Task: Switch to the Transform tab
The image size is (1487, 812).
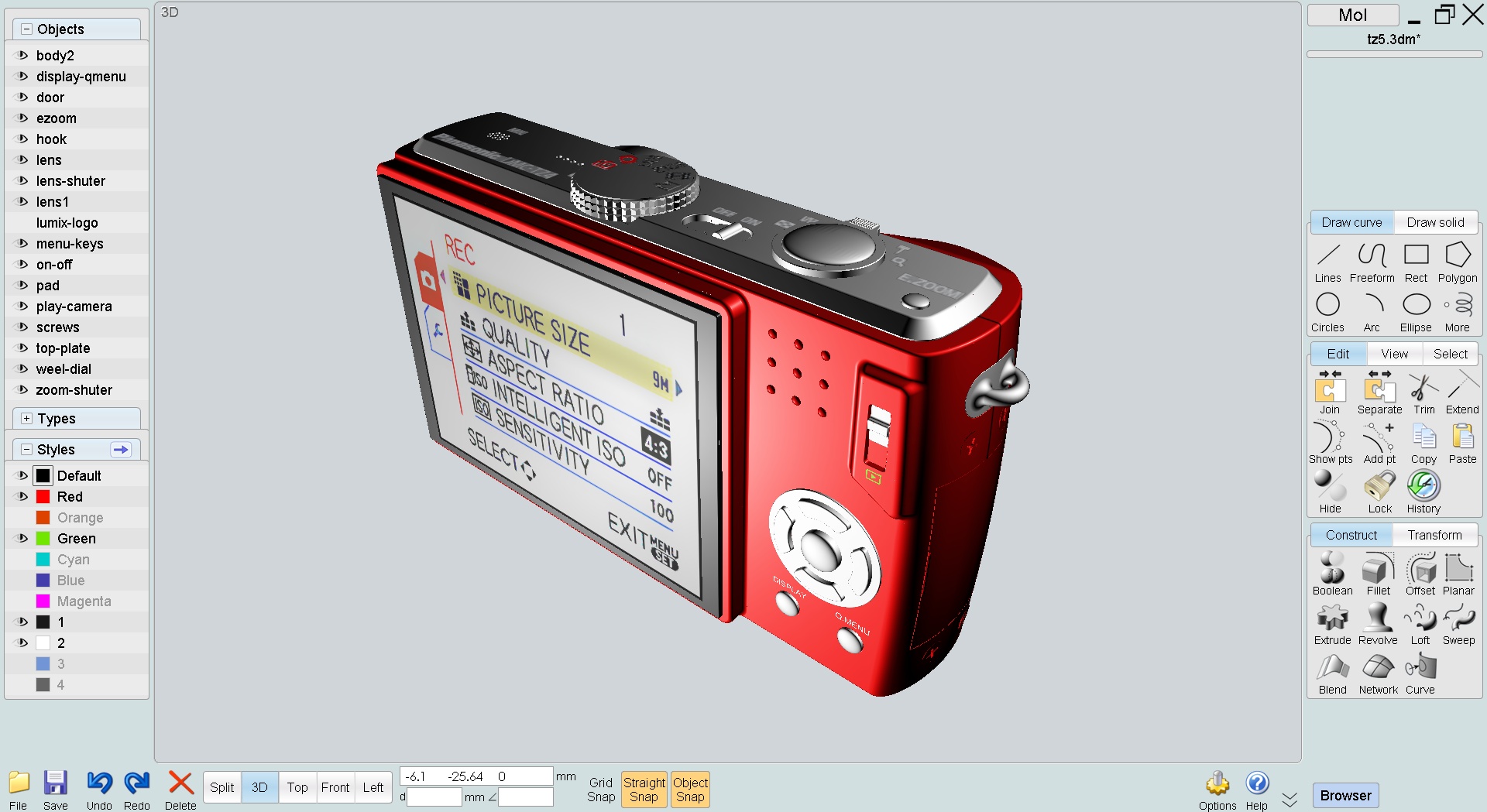Action: pyautogui.click(x=1434, y=535)
